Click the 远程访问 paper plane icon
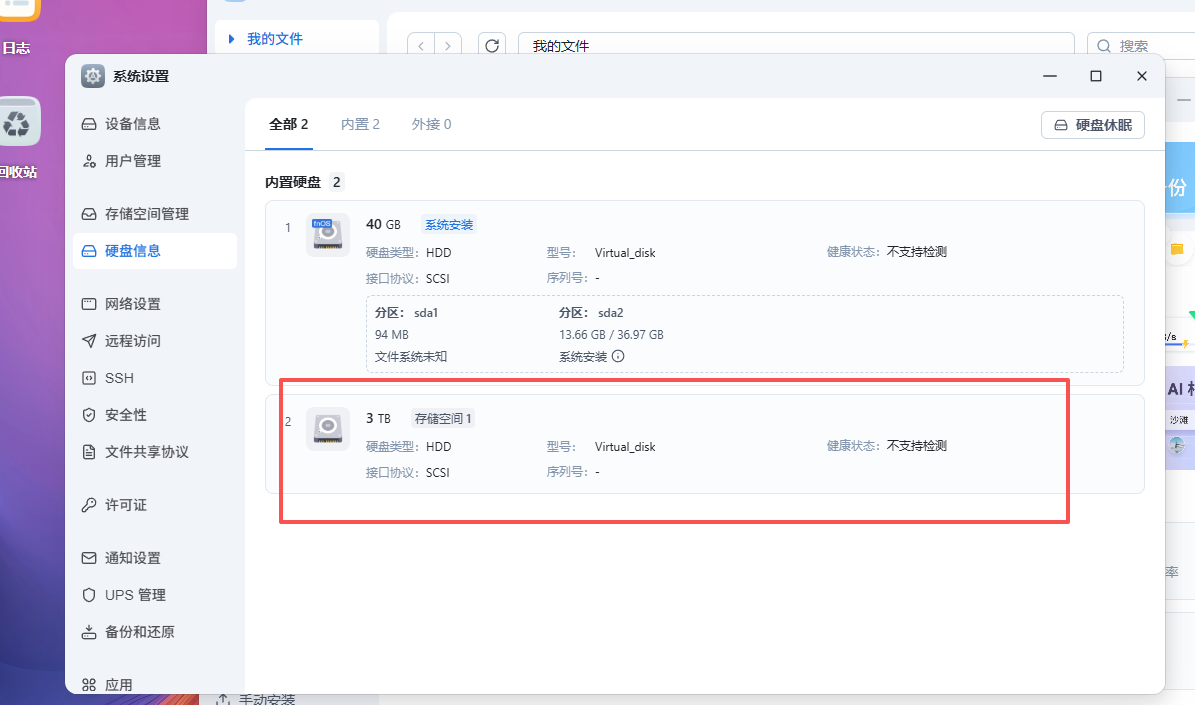Image resolution: width=1195 pixels, height=705 pixels. [89, 341]
